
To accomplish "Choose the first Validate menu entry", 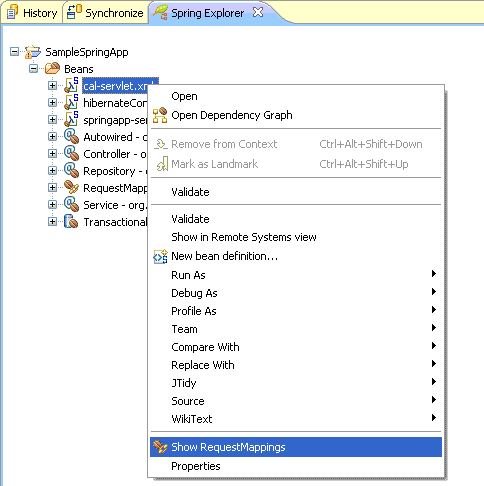I will coord(296,192).
